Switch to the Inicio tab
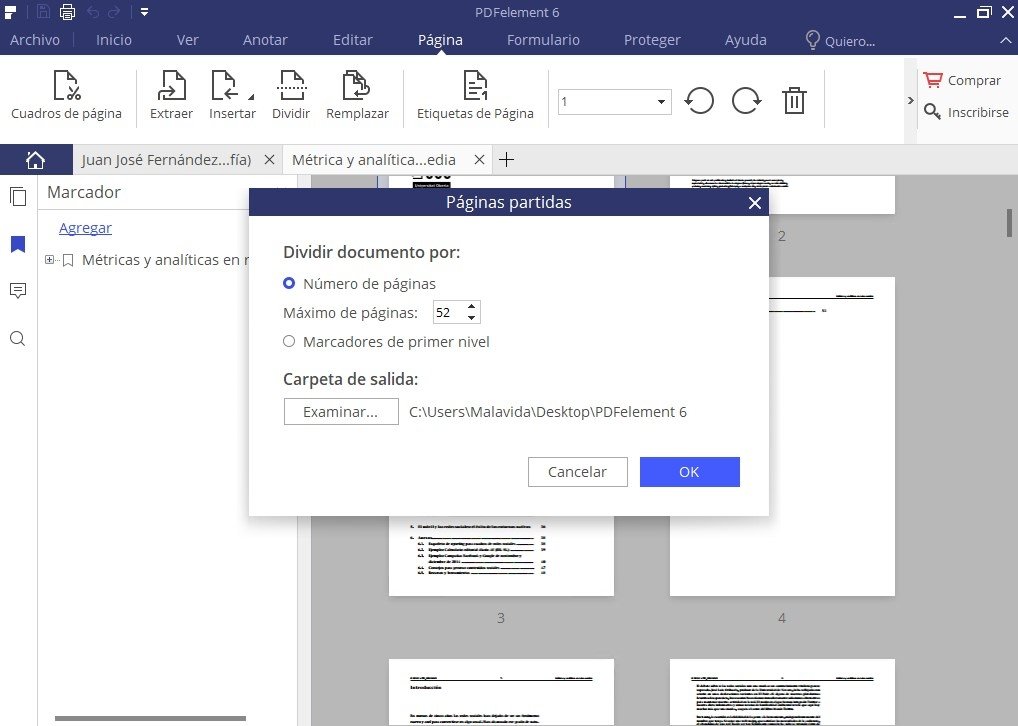This screenshot has height=726, width=1018. point(114,40)
